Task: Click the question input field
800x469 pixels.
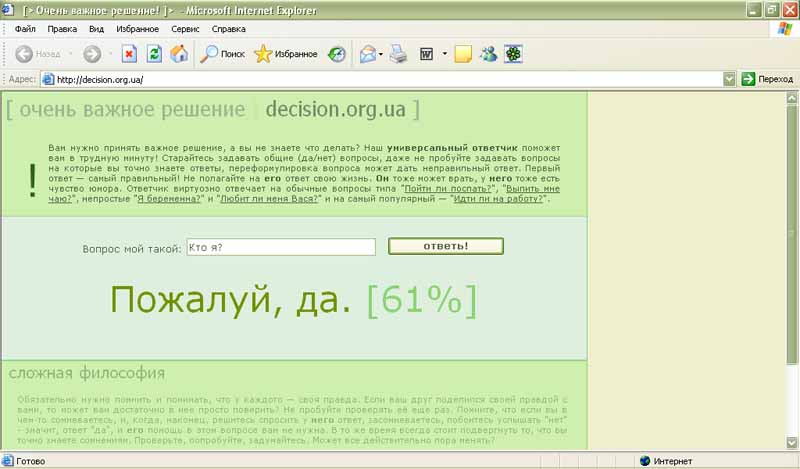Action: coord(280,247)
